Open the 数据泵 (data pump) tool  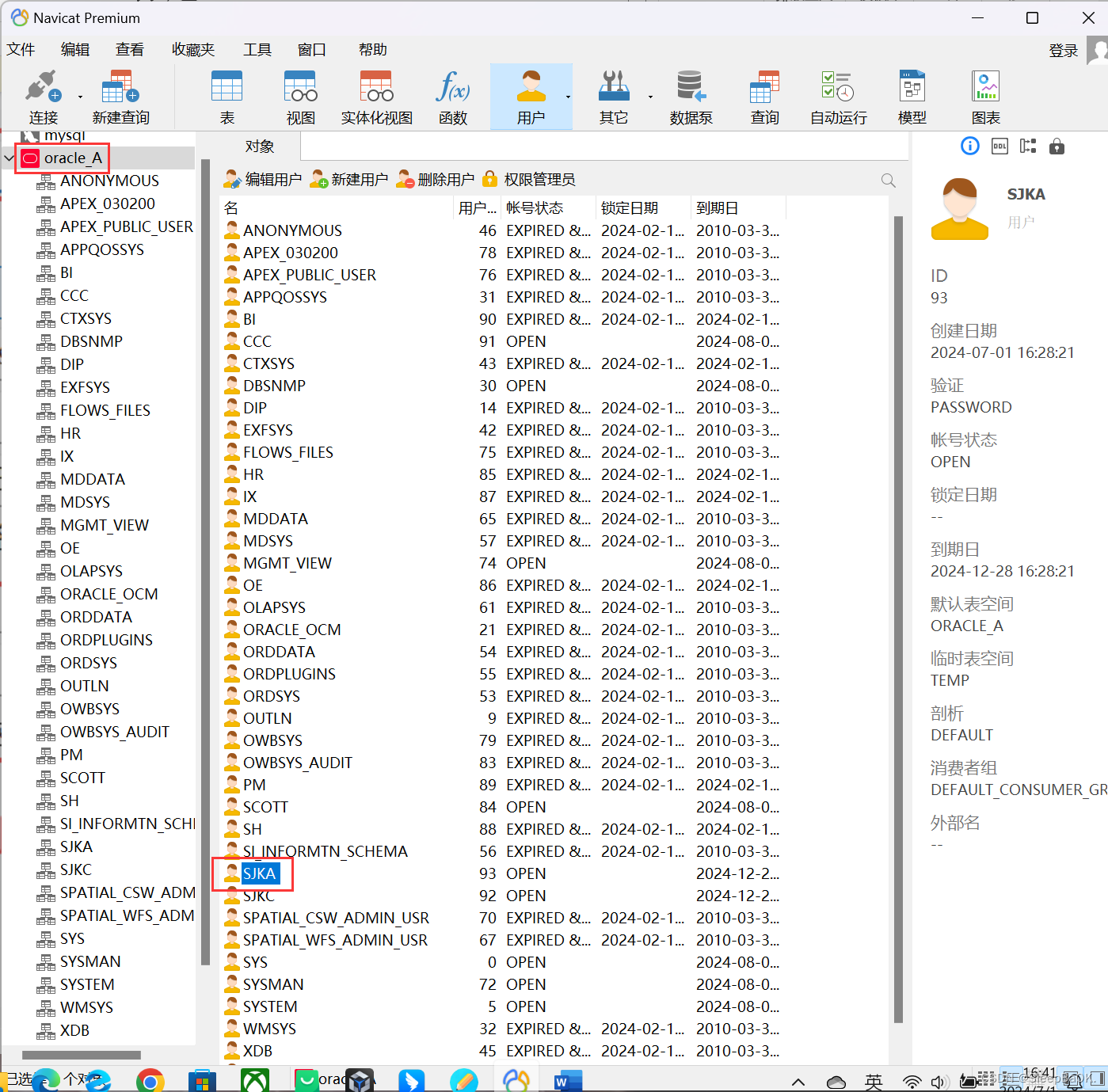pyautogui.click(x=690, y=95)
